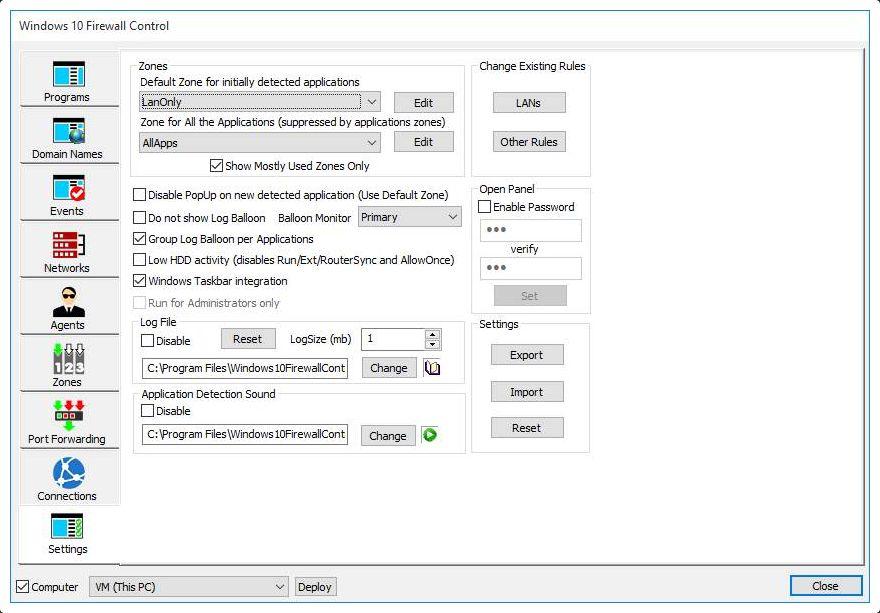Decrease LogSize with the down arrow

pyautogui.click(x=433, y=344)
